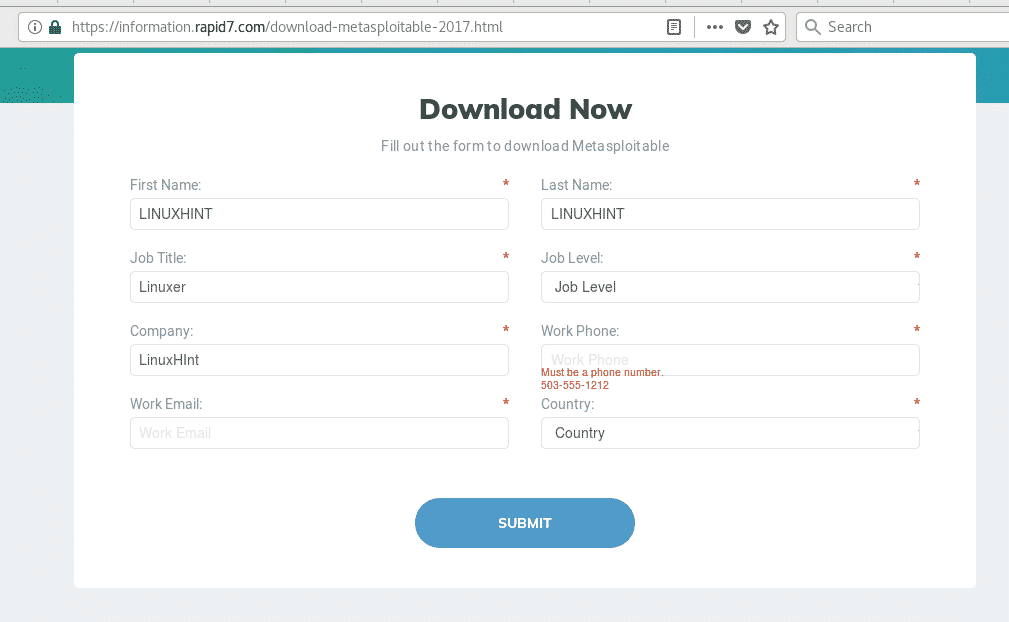The height and width of the screenshot is (622, 1009).
Task: Click the example number 503-555-1212
Action: point(575,385)
